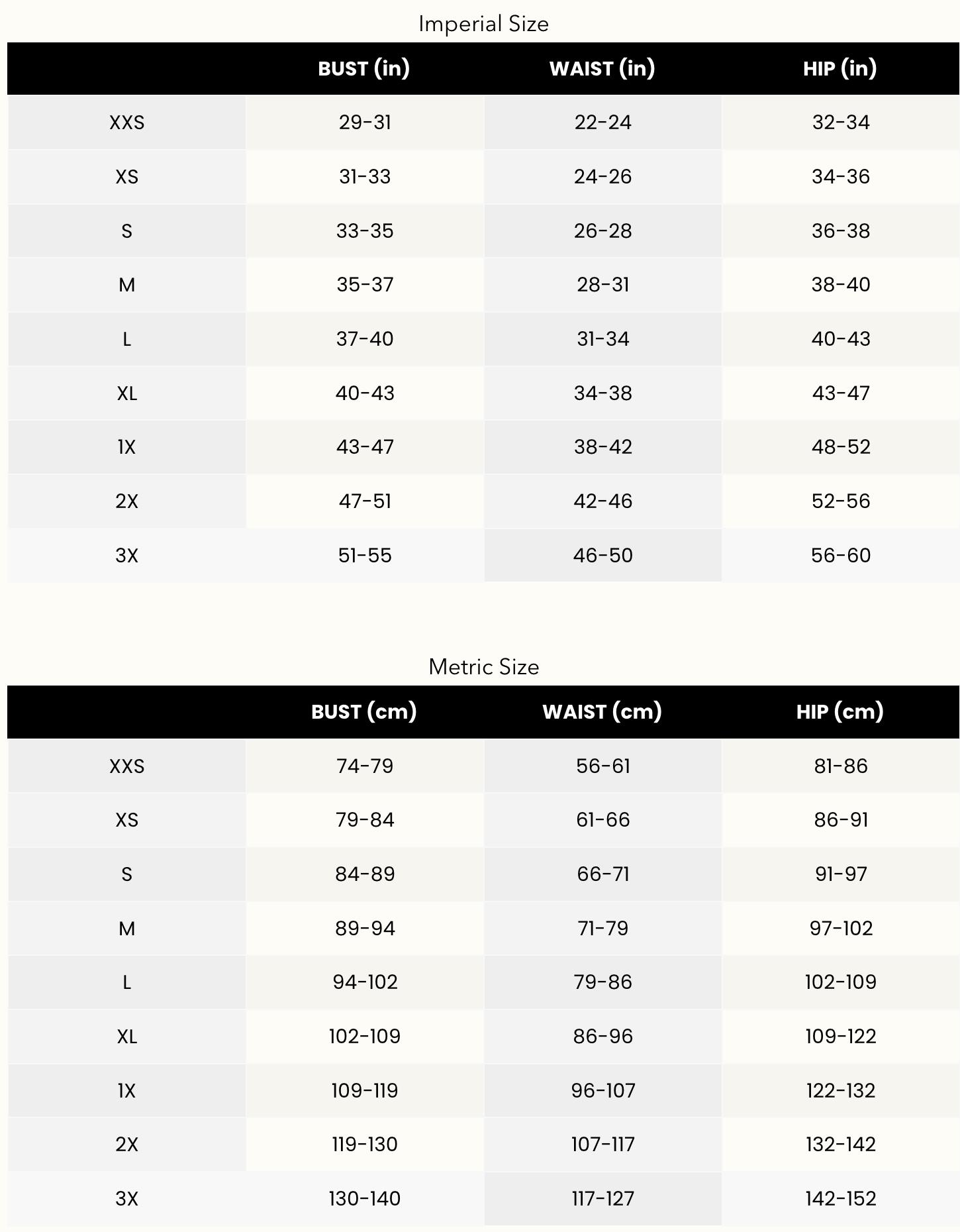Click the 86-96 waist cell for XL
Screen dimensions: 960x1232
[602, 1036]
